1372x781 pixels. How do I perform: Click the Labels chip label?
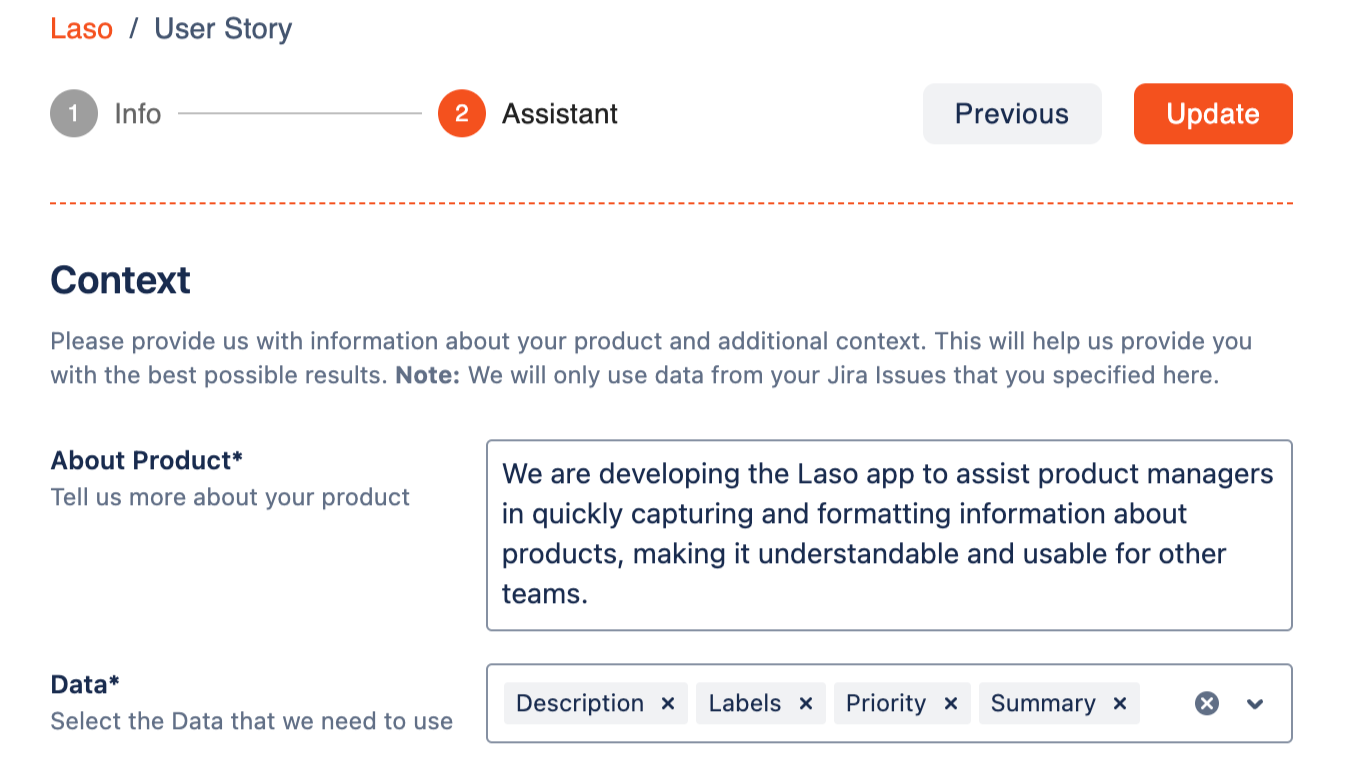pyautogui.click(x=744, y=704)
